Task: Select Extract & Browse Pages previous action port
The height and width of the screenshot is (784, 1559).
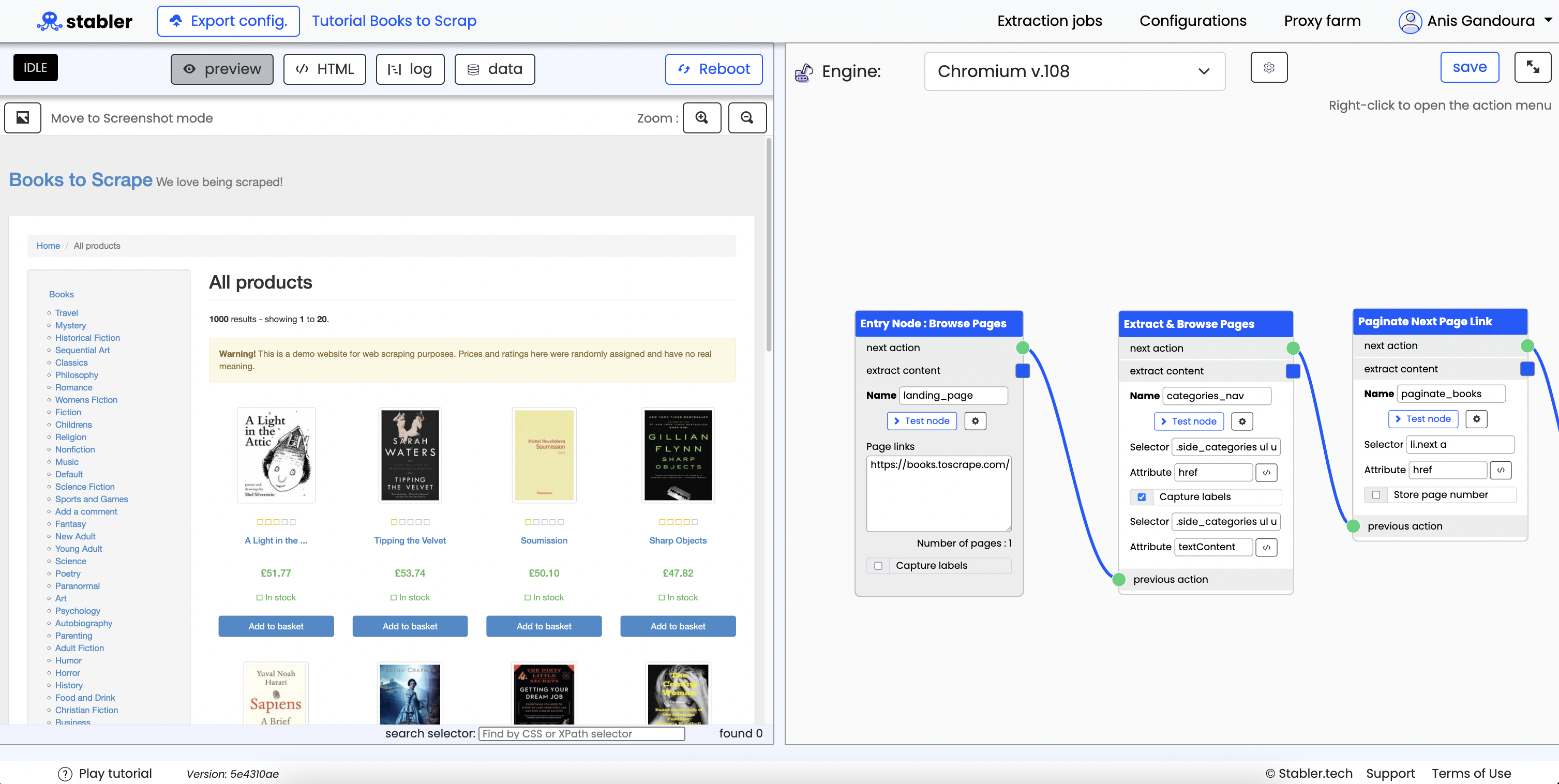Action: pos(1119,580)
